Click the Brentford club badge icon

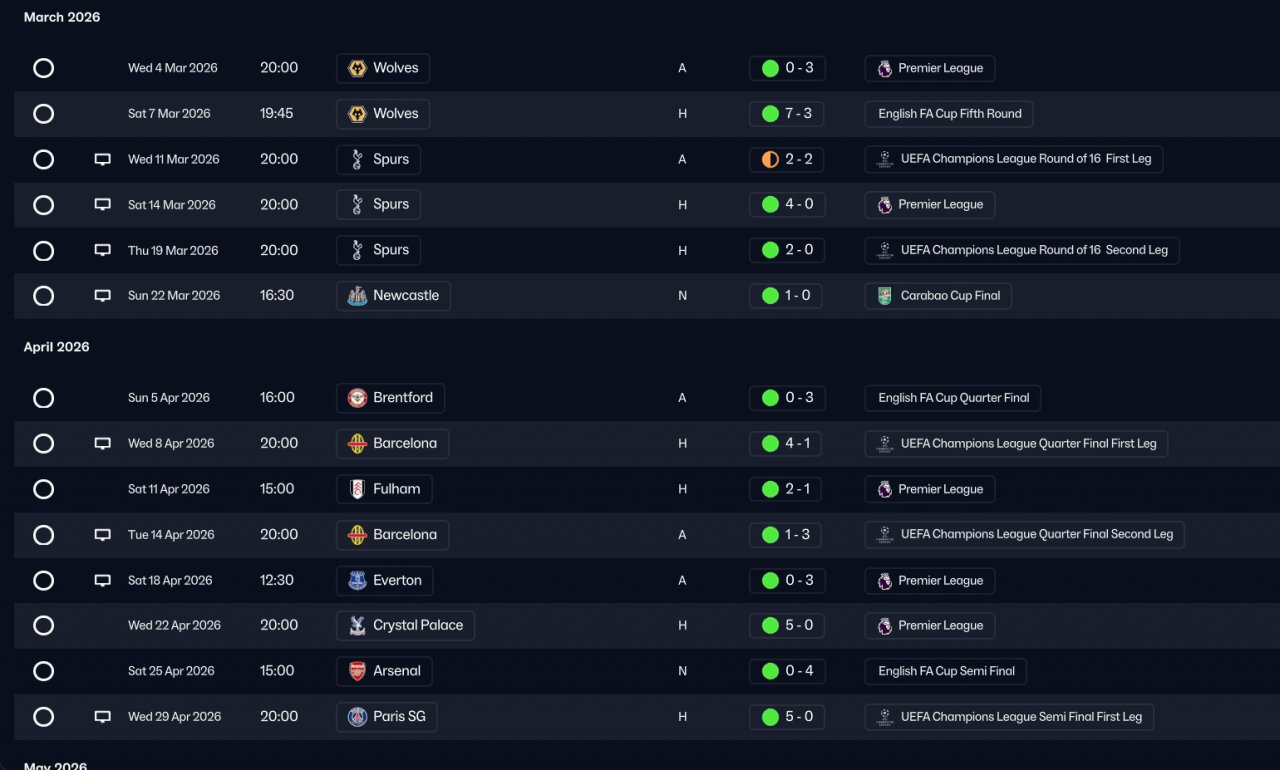357,398
